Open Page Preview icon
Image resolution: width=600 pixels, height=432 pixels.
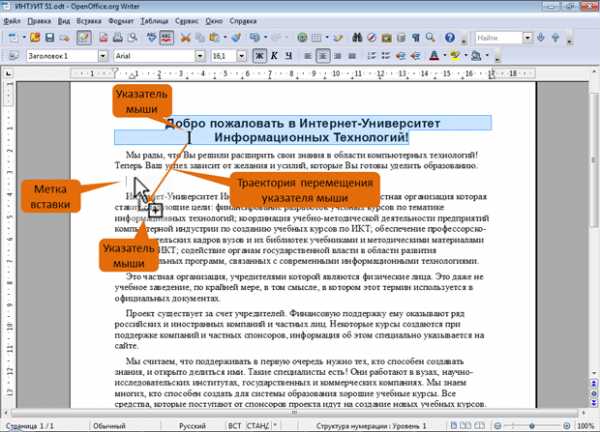[132, 37]
